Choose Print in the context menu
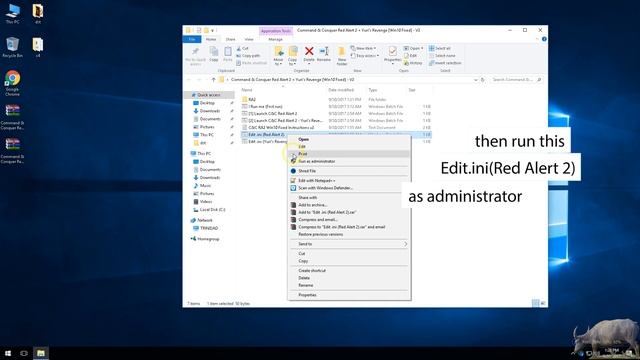The image size is (640, 360). 349,154
